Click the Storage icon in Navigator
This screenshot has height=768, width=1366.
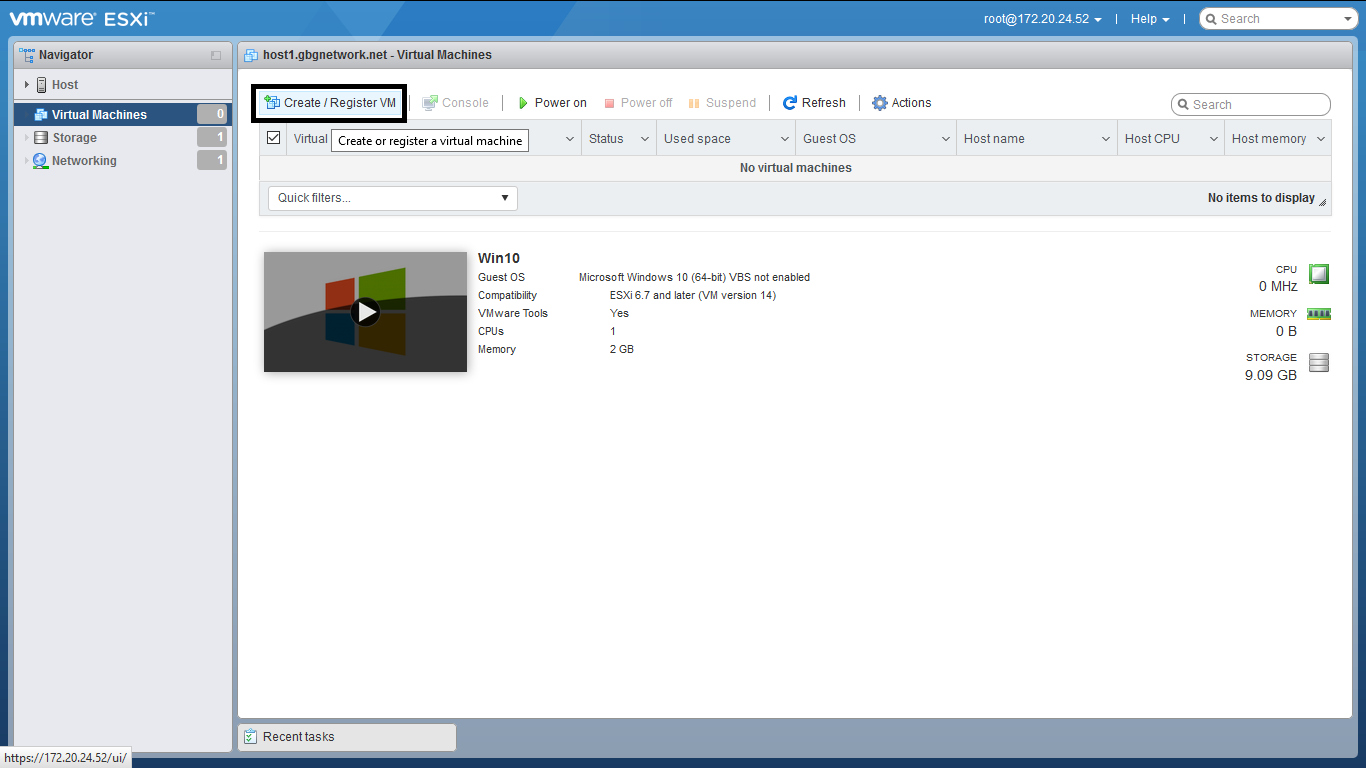41,138
